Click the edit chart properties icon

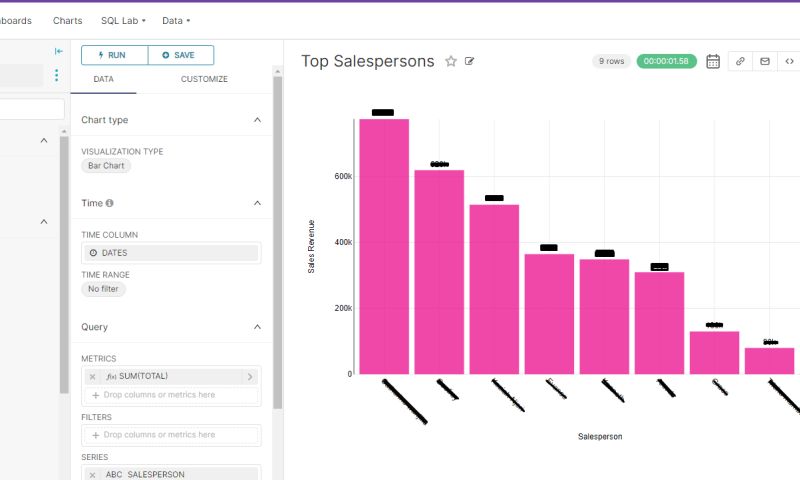coord(470,61)
